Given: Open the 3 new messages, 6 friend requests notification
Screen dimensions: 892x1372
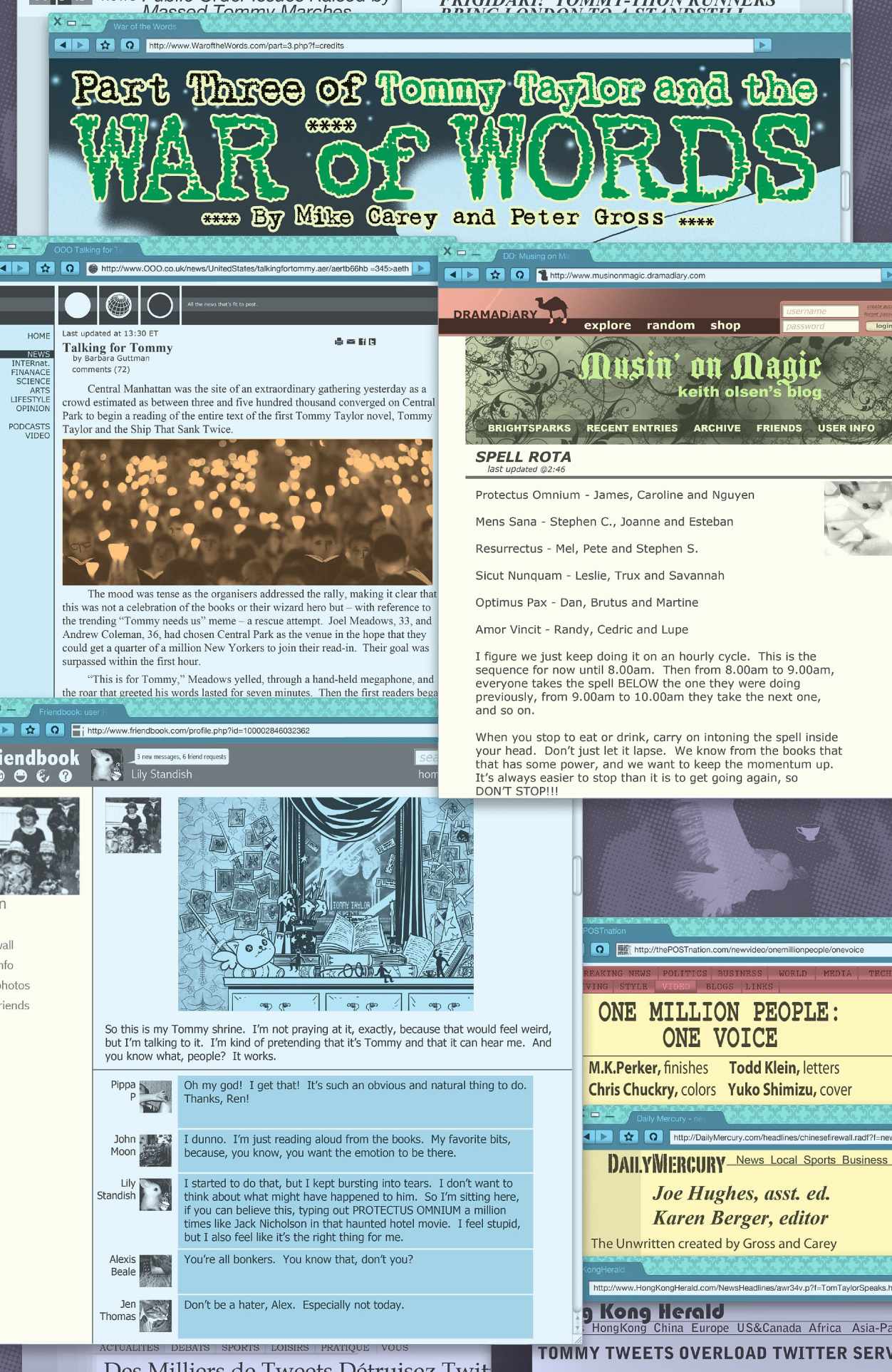Looking at the screenshot, I should 182,757.
